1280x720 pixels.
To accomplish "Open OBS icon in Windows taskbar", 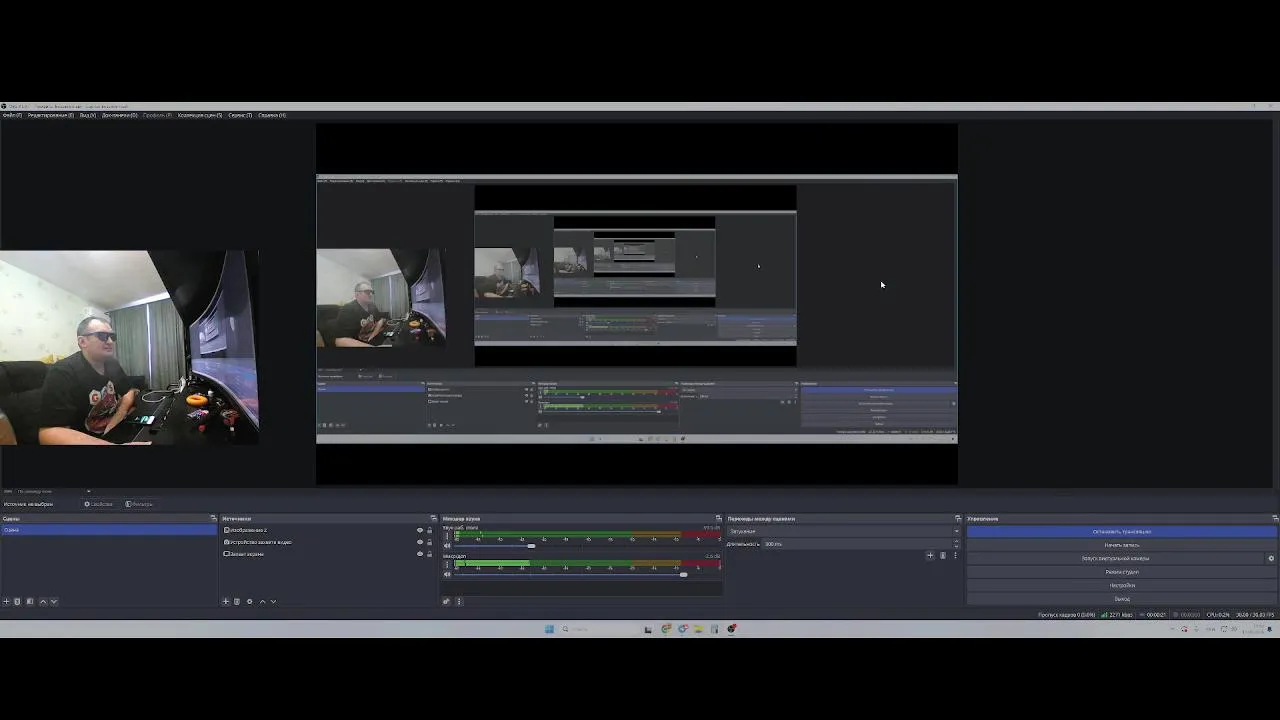I will click(x=732, y=629).
